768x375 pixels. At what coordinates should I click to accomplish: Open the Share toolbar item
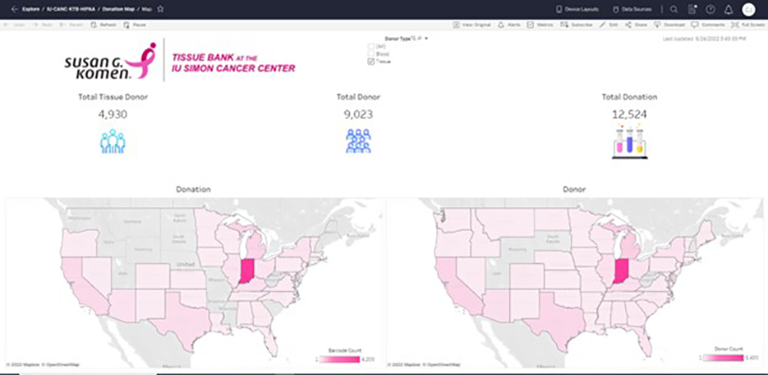[636, 24]
